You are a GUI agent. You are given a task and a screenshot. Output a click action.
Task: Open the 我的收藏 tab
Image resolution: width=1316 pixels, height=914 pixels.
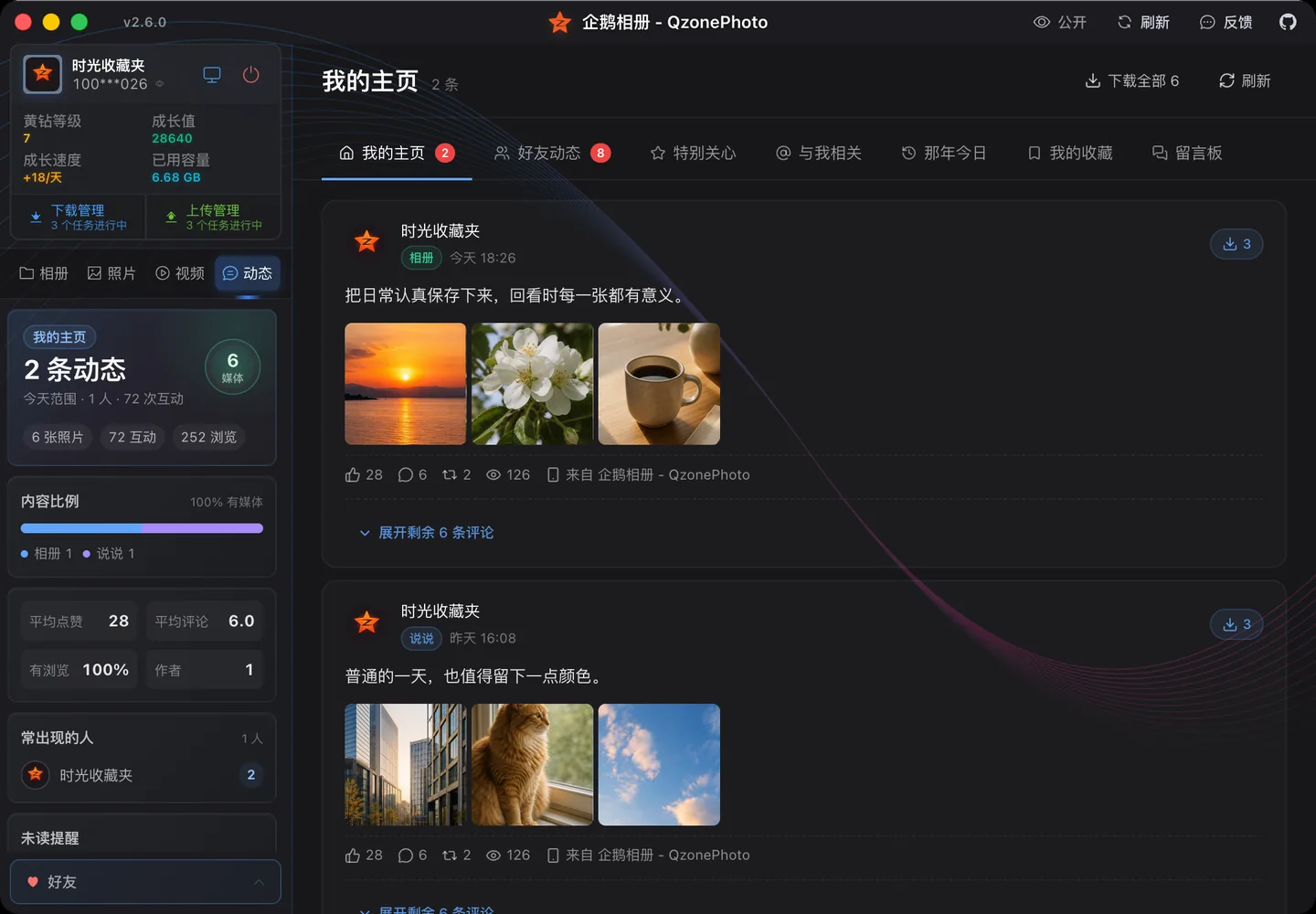click(1070, 153)
